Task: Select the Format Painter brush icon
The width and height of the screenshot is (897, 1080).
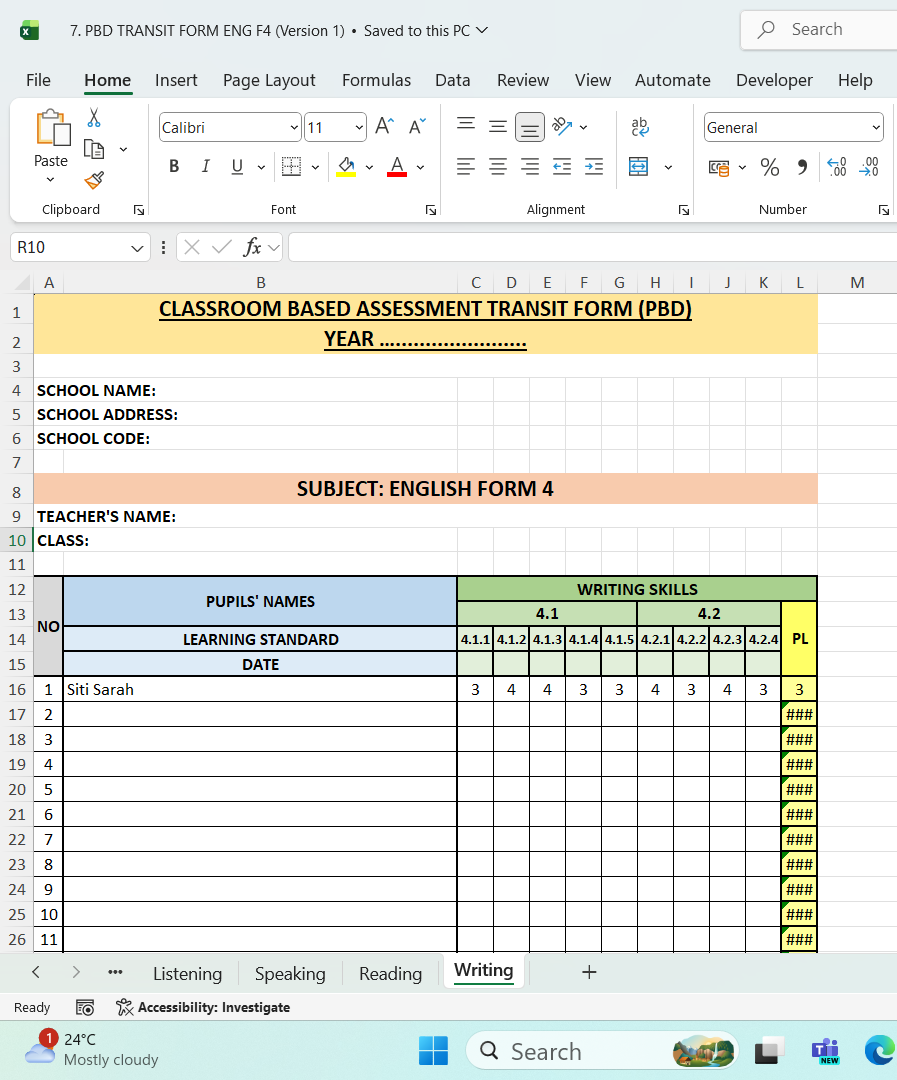Action: pos(94,180)
